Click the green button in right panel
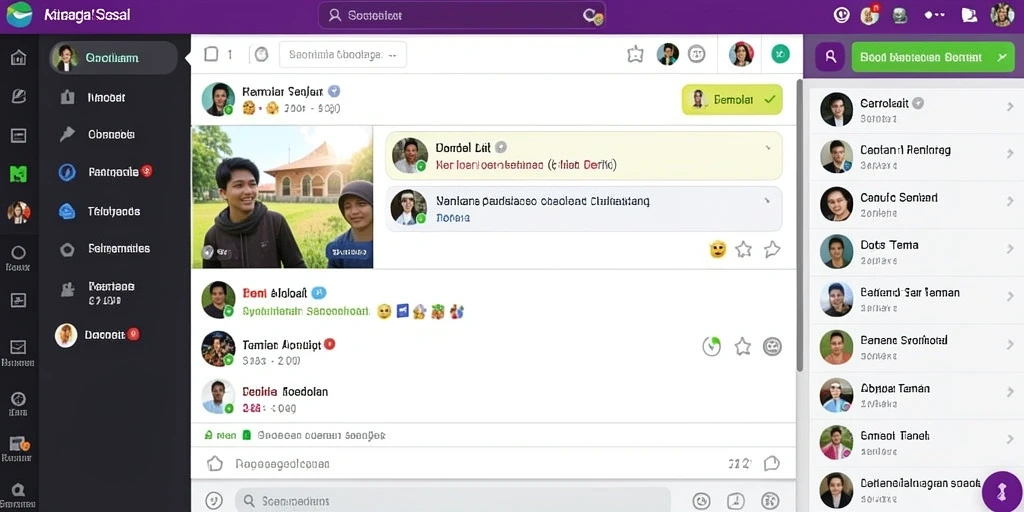The image size is (1024, 512). click(x=933, y=57)
